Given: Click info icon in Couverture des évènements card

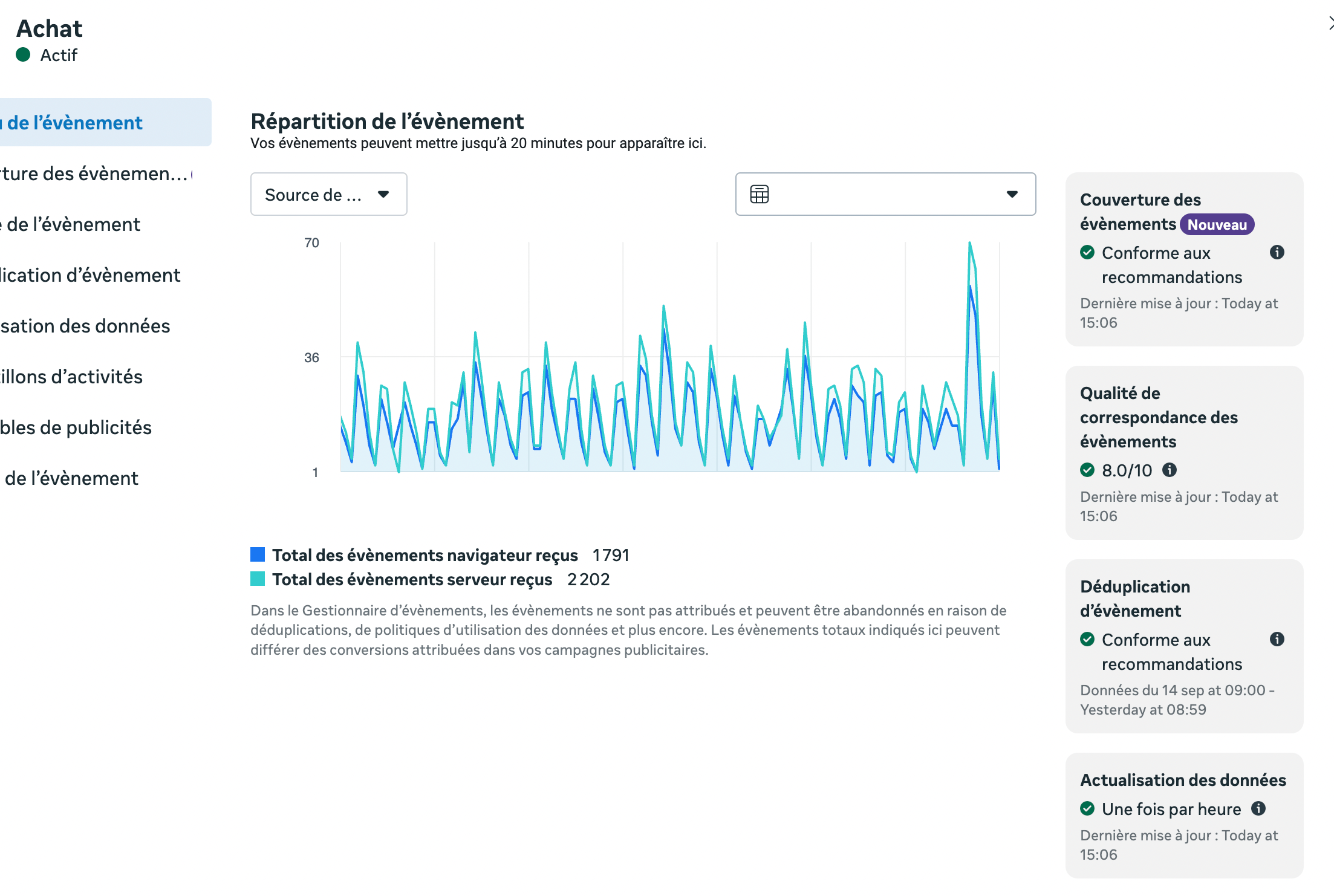Looking at the screenshot, I should (1277, 252).
